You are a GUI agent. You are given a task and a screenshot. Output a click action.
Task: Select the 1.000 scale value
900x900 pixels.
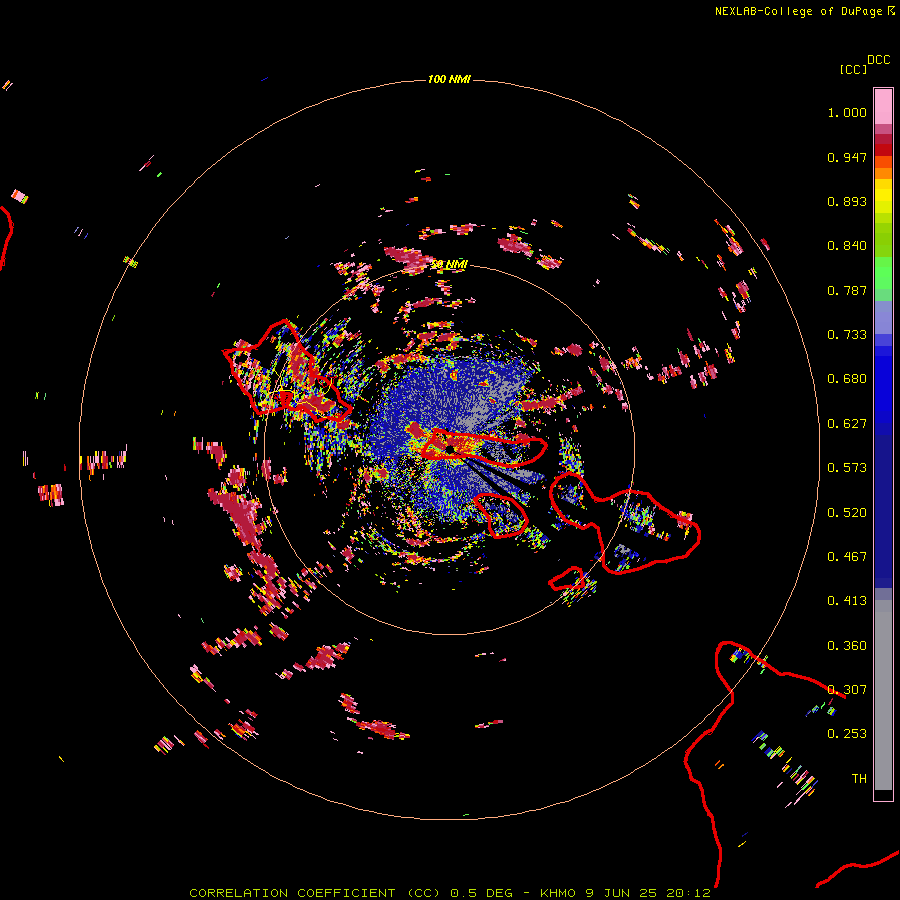(x=847, y=112)
